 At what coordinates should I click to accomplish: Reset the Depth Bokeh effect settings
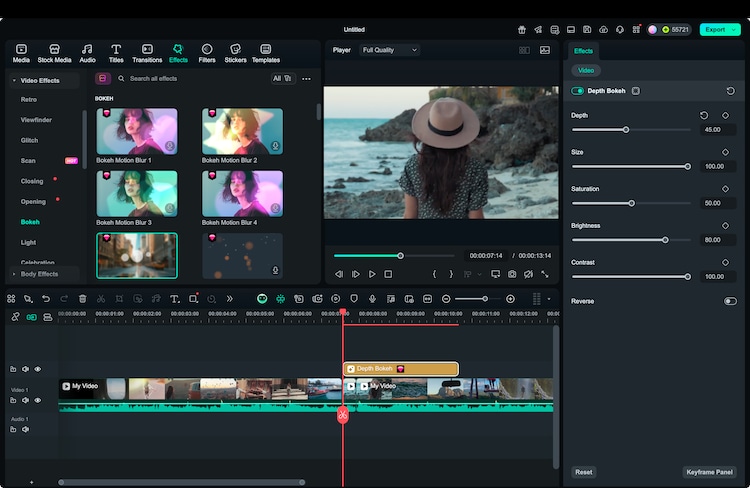[730, 91]
